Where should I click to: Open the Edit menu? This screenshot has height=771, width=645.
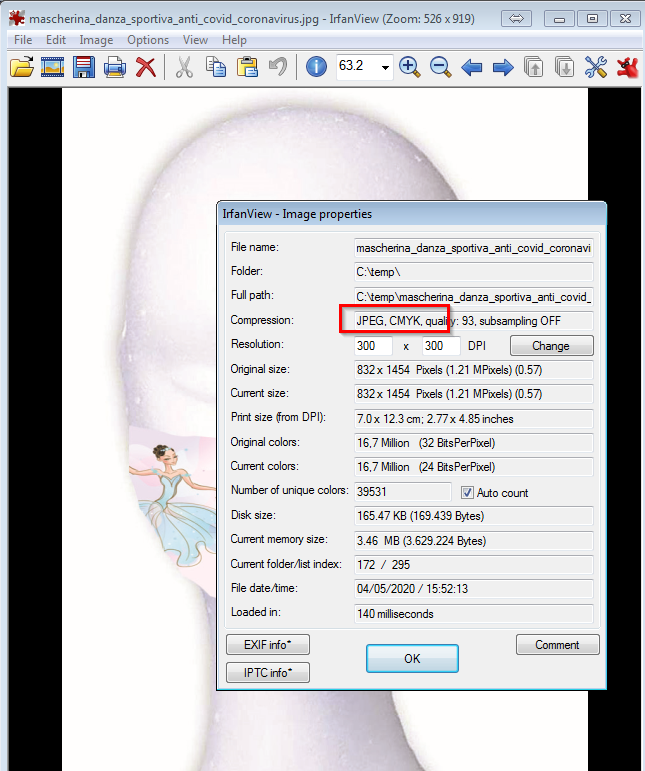[x=56, y=40]
